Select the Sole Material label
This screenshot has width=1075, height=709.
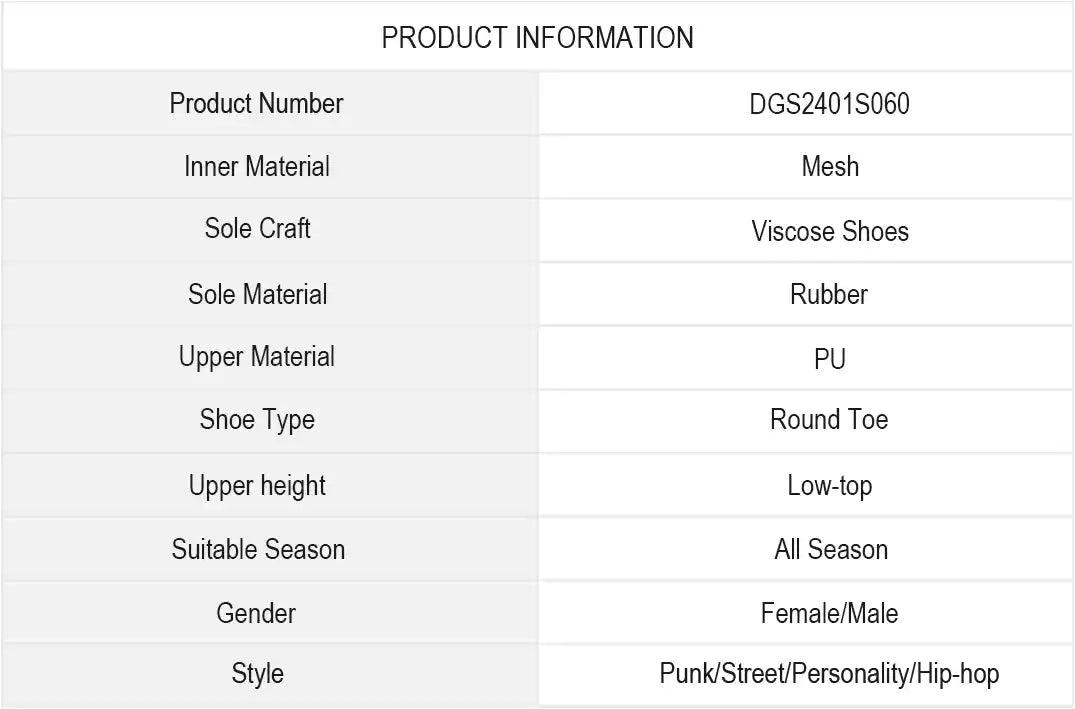pos(257,294)
